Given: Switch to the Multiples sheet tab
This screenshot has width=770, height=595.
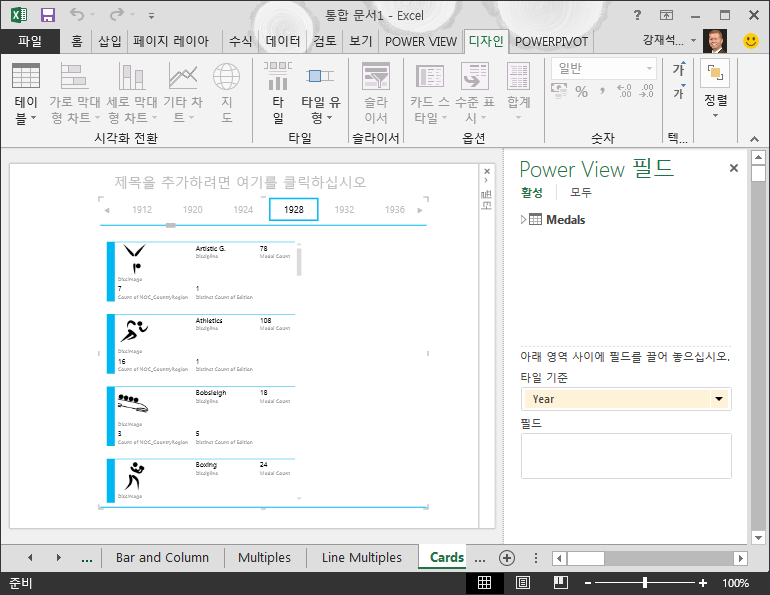Looking at the screenshot, I should [264, 558].
